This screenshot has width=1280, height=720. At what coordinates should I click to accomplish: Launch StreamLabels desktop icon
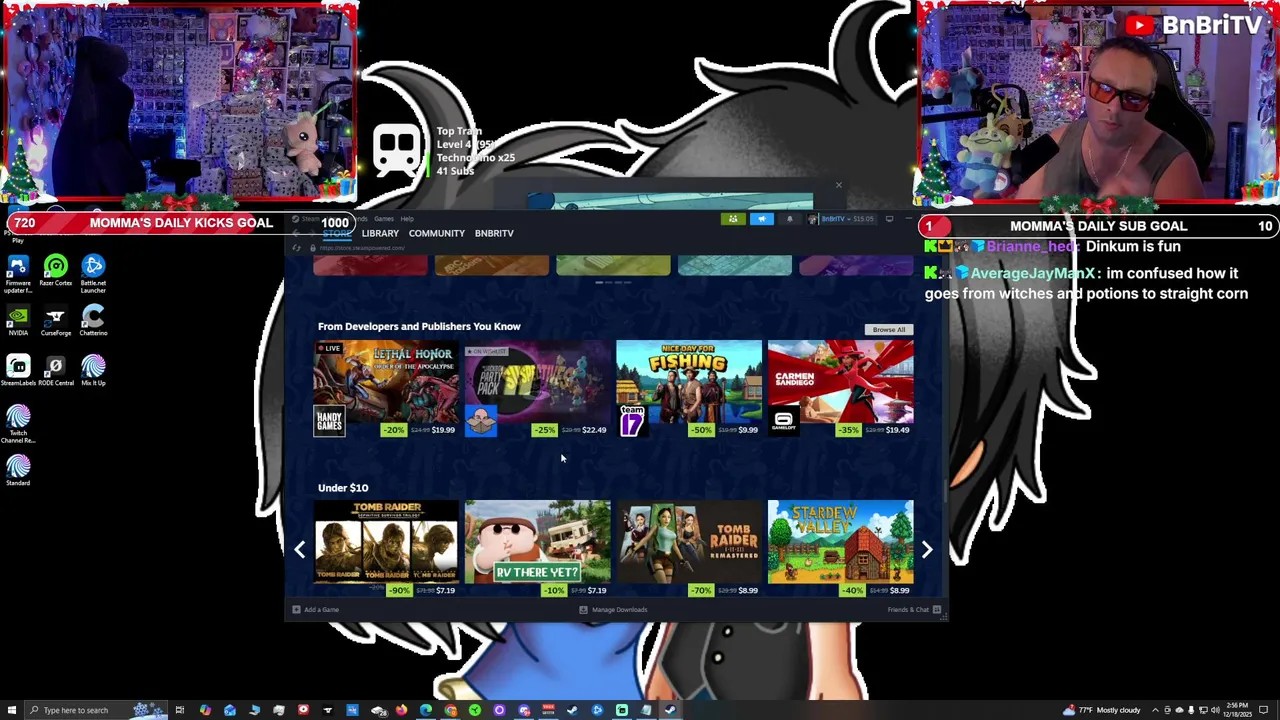point(18,371)
